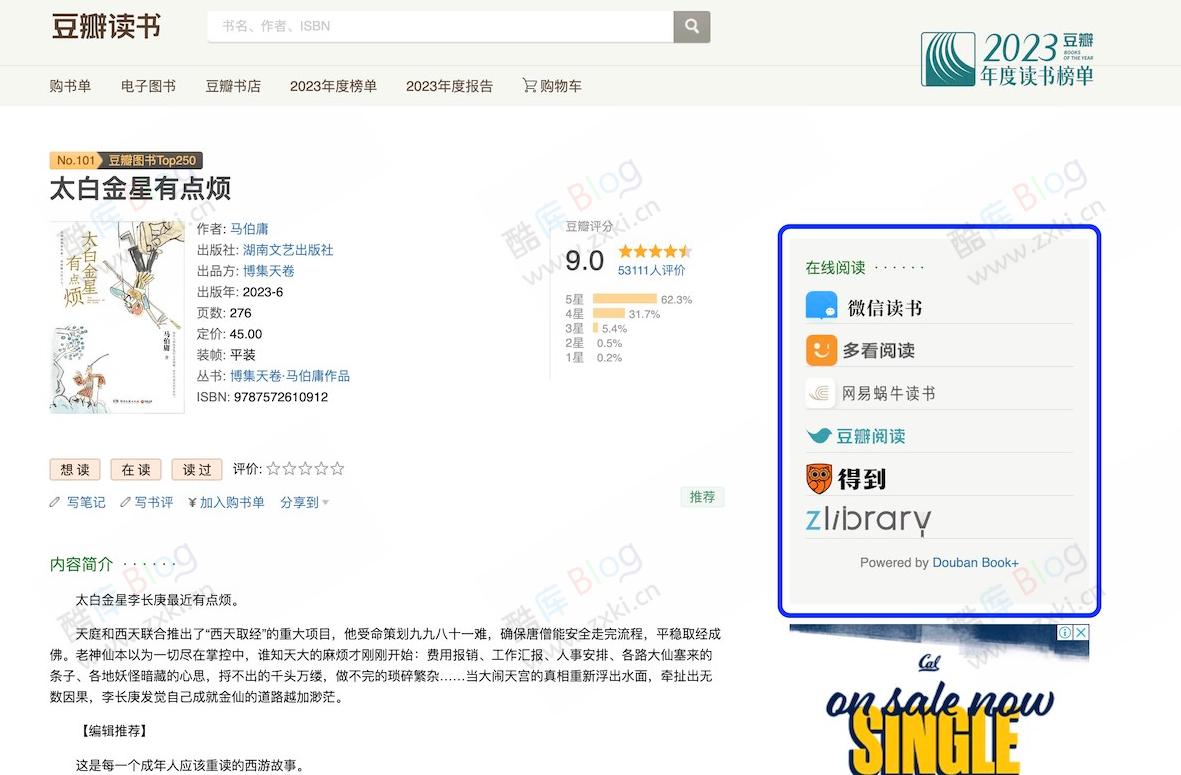Click the 5-star percentage rating bar
The image size is (1181, 775).
click(625, 298)
